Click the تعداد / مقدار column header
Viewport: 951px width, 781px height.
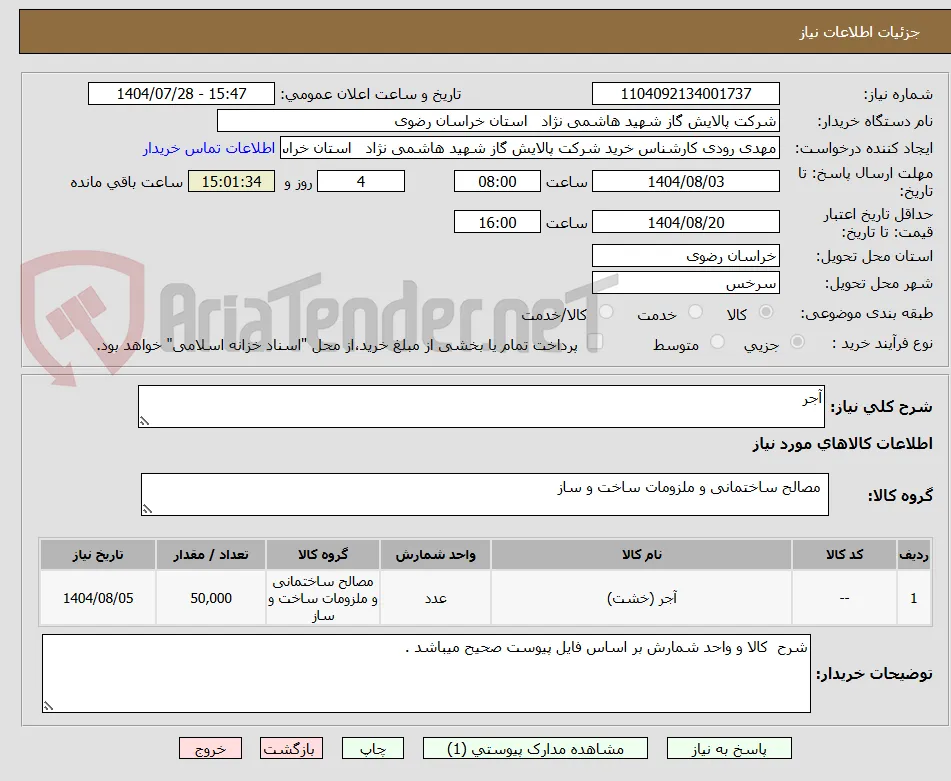point(210,555)
